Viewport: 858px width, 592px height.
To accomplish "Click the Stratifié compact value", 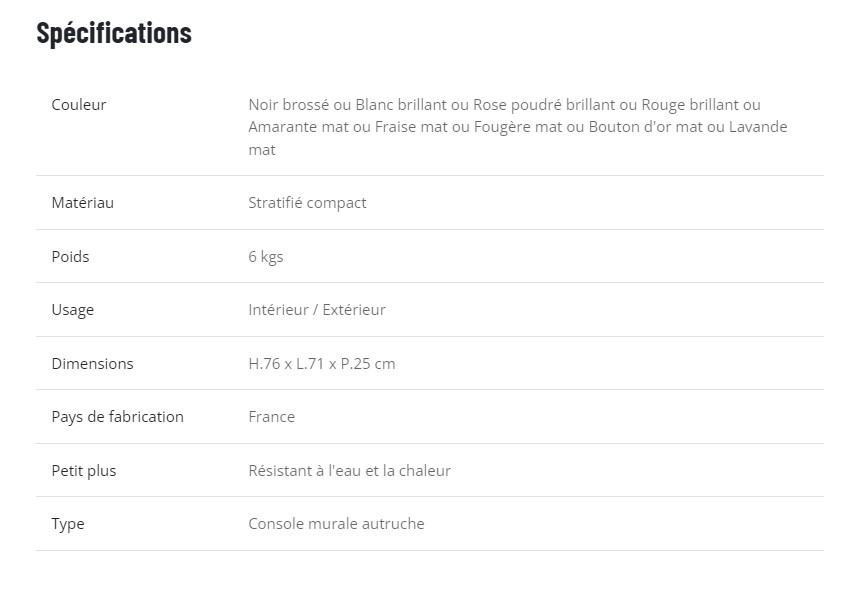I will click(307, 203).
